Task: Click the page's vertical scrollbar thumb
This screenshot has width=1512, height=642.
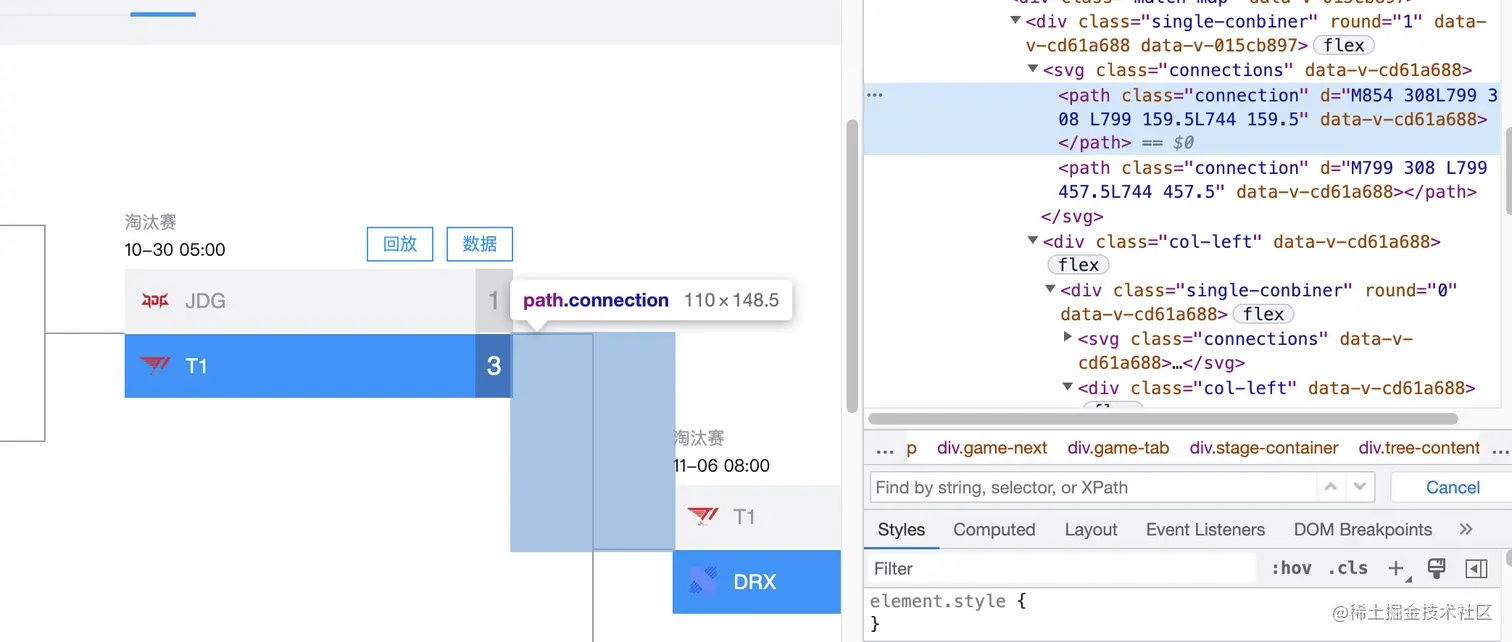Action: 852,266
